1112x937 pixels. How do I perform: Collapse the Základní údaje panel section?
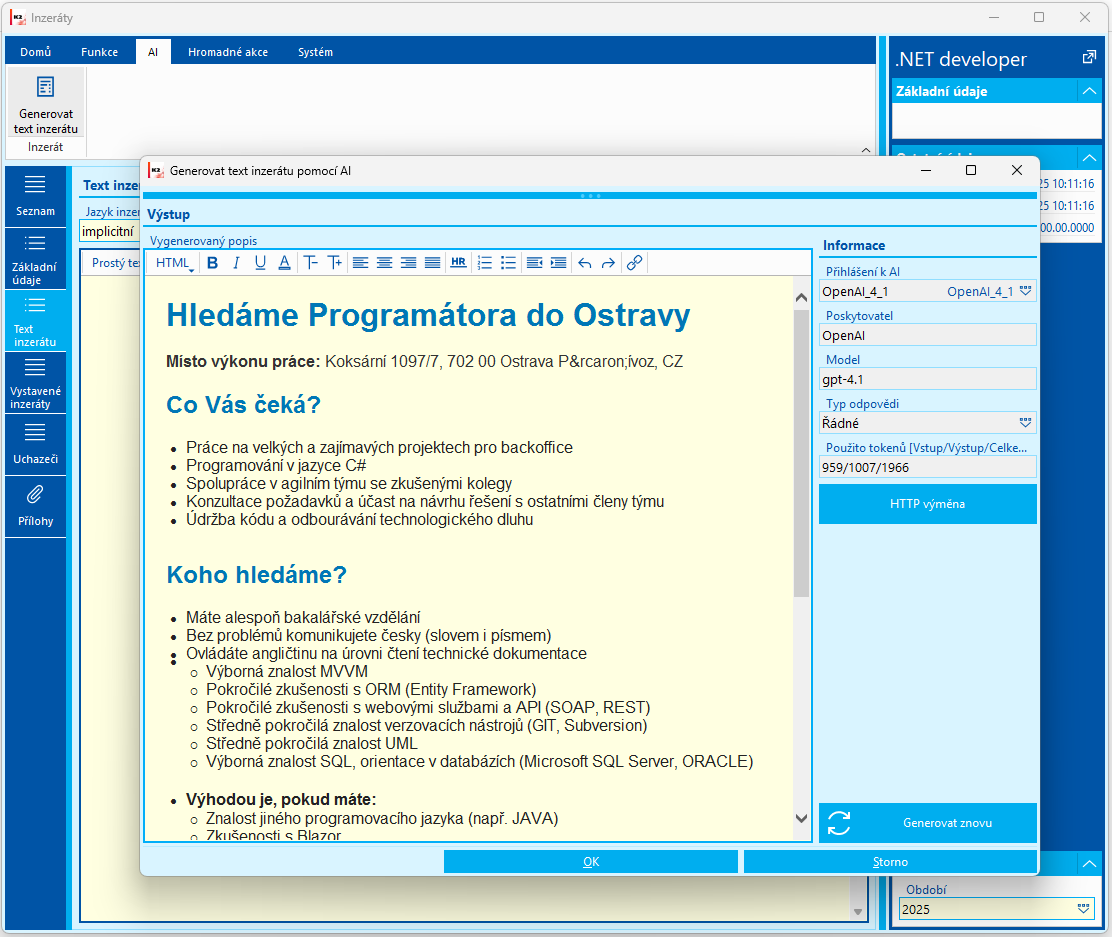click(x=1089, y=91)
